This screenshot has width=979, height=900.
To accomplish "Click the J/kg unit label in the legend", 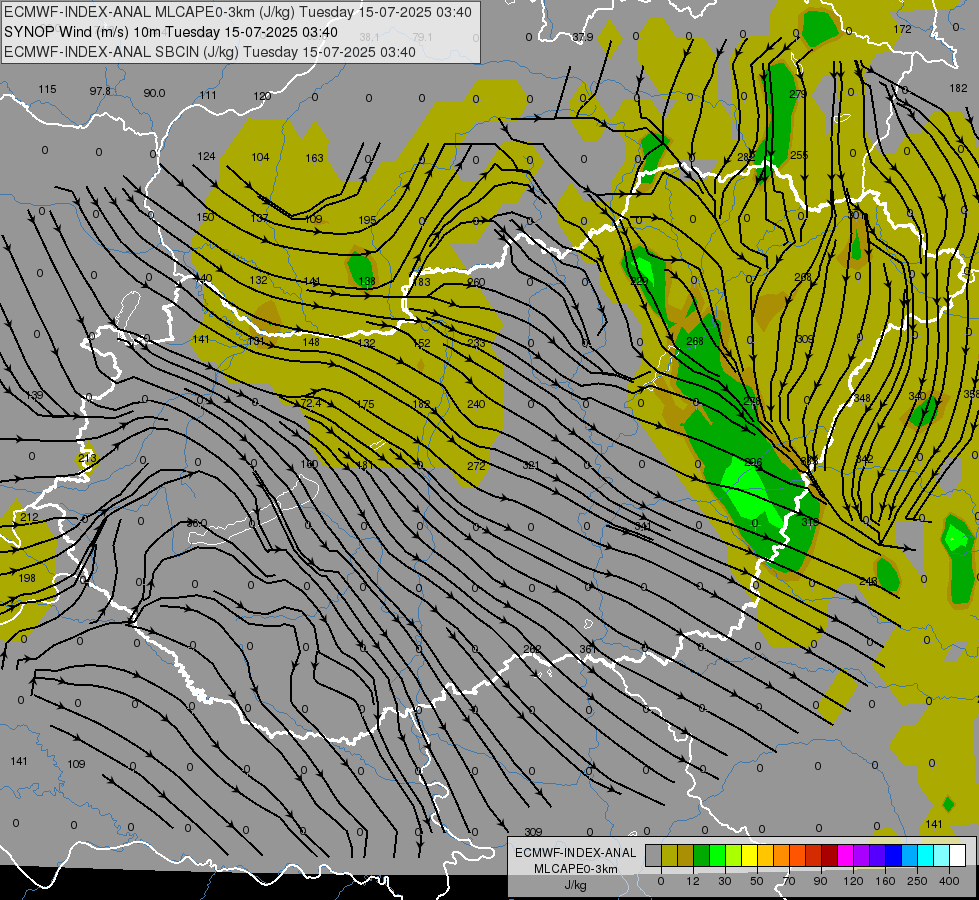I will point(576,885).
